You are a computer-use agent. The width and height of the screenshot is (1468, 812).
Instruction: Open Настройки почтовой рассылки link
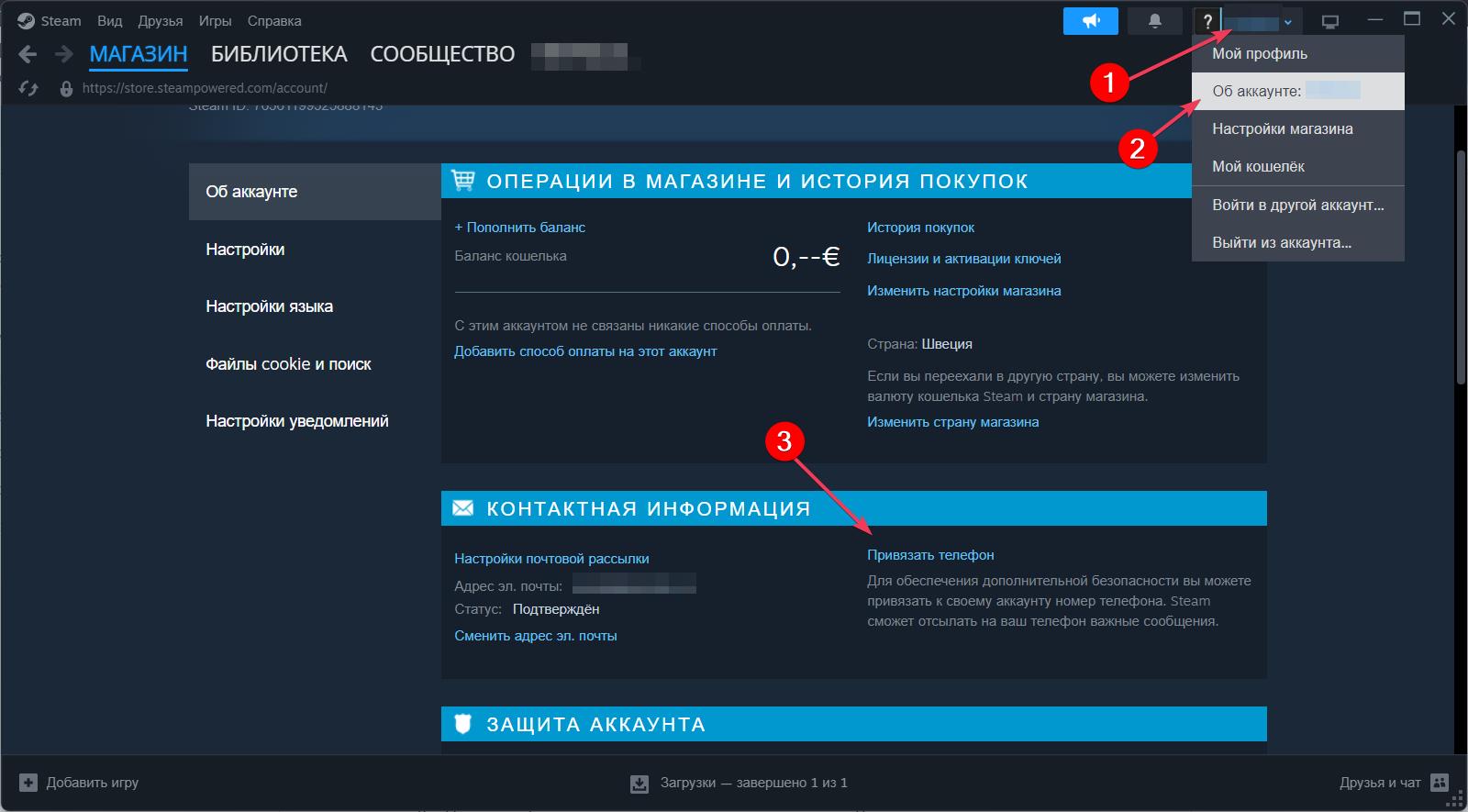[551, 558]
